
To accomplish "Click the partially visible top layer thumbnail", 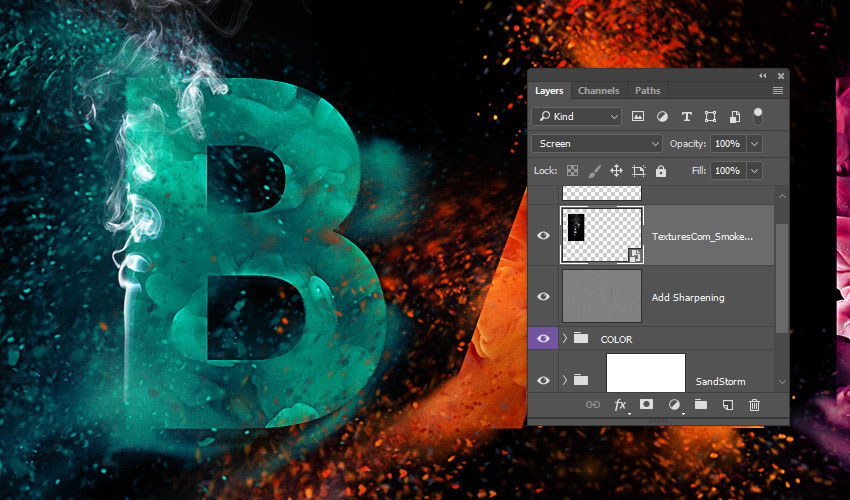I will [602, 193].
